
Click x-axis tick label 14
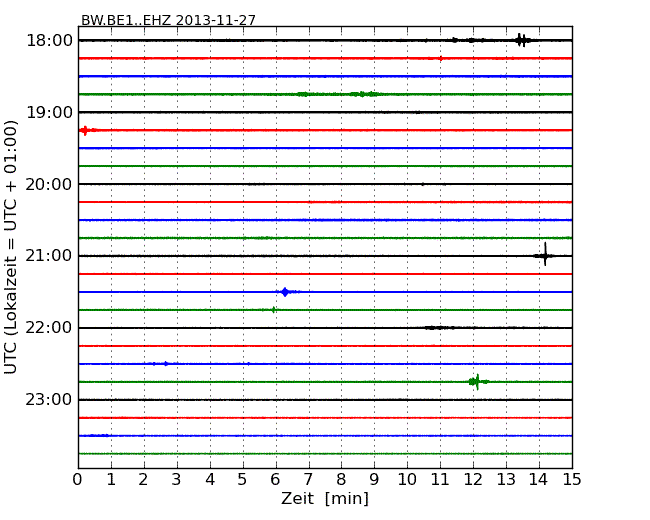click(x=539, y=480)
